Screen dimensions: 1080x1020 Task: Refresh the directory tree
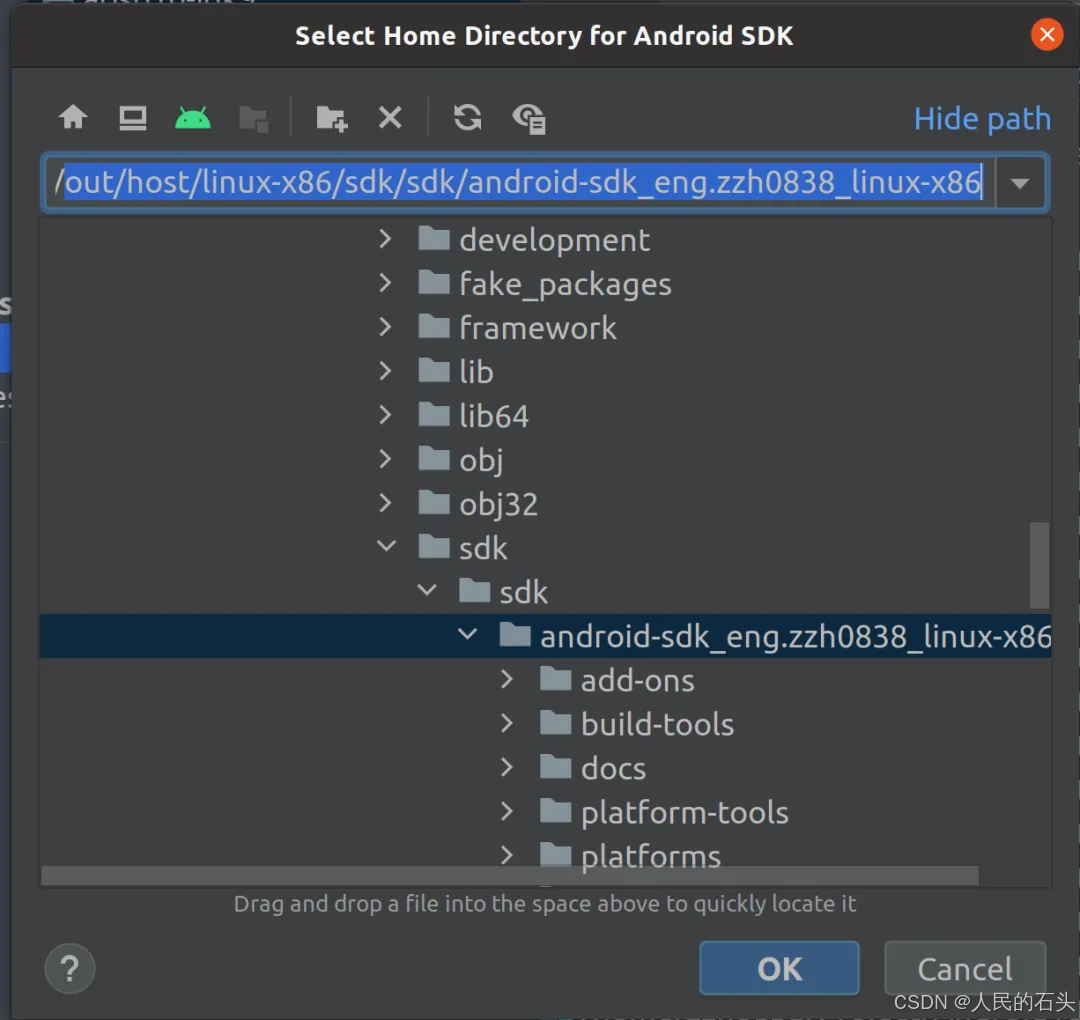coord(466,118)
